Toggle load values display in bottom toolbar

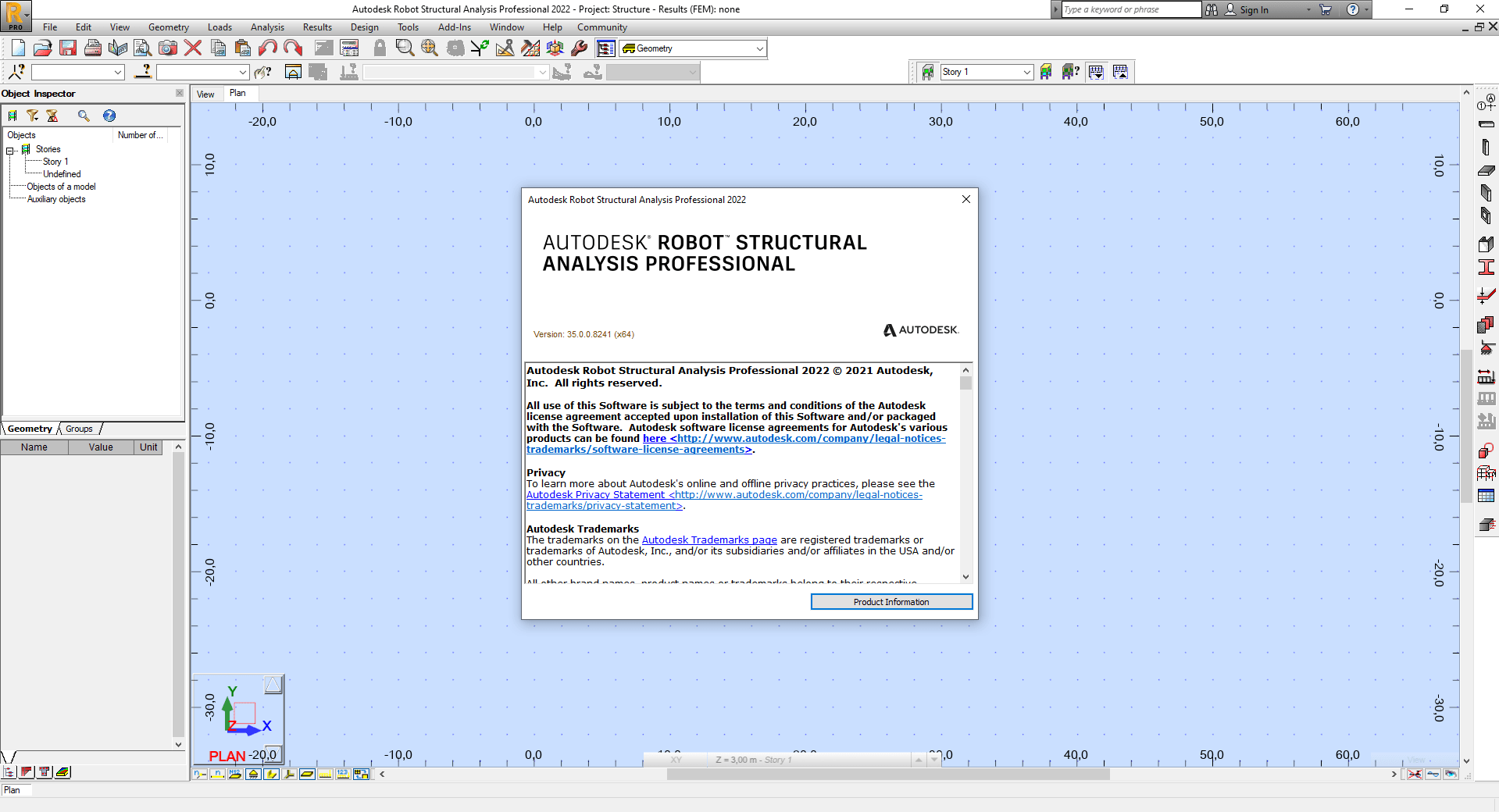[343, 774]
